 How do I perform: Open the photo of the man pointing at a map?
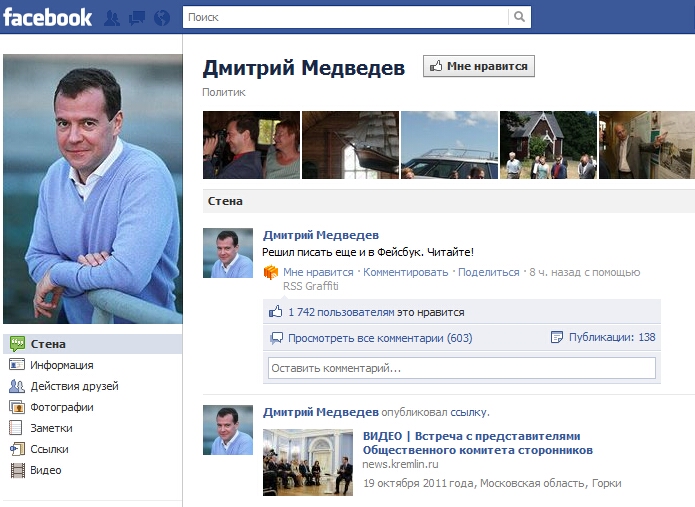[x=647, y=145]
